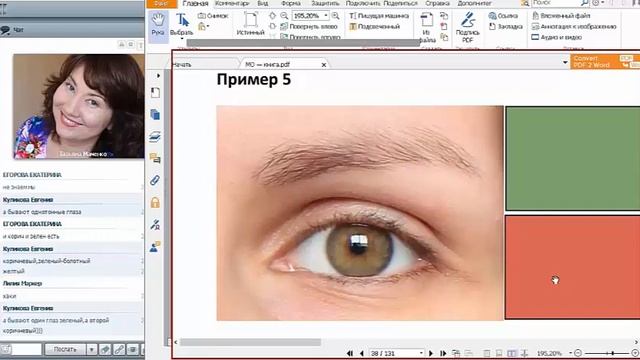Go to the next page
Screen dimensions: 640x360
coord(431,353)
